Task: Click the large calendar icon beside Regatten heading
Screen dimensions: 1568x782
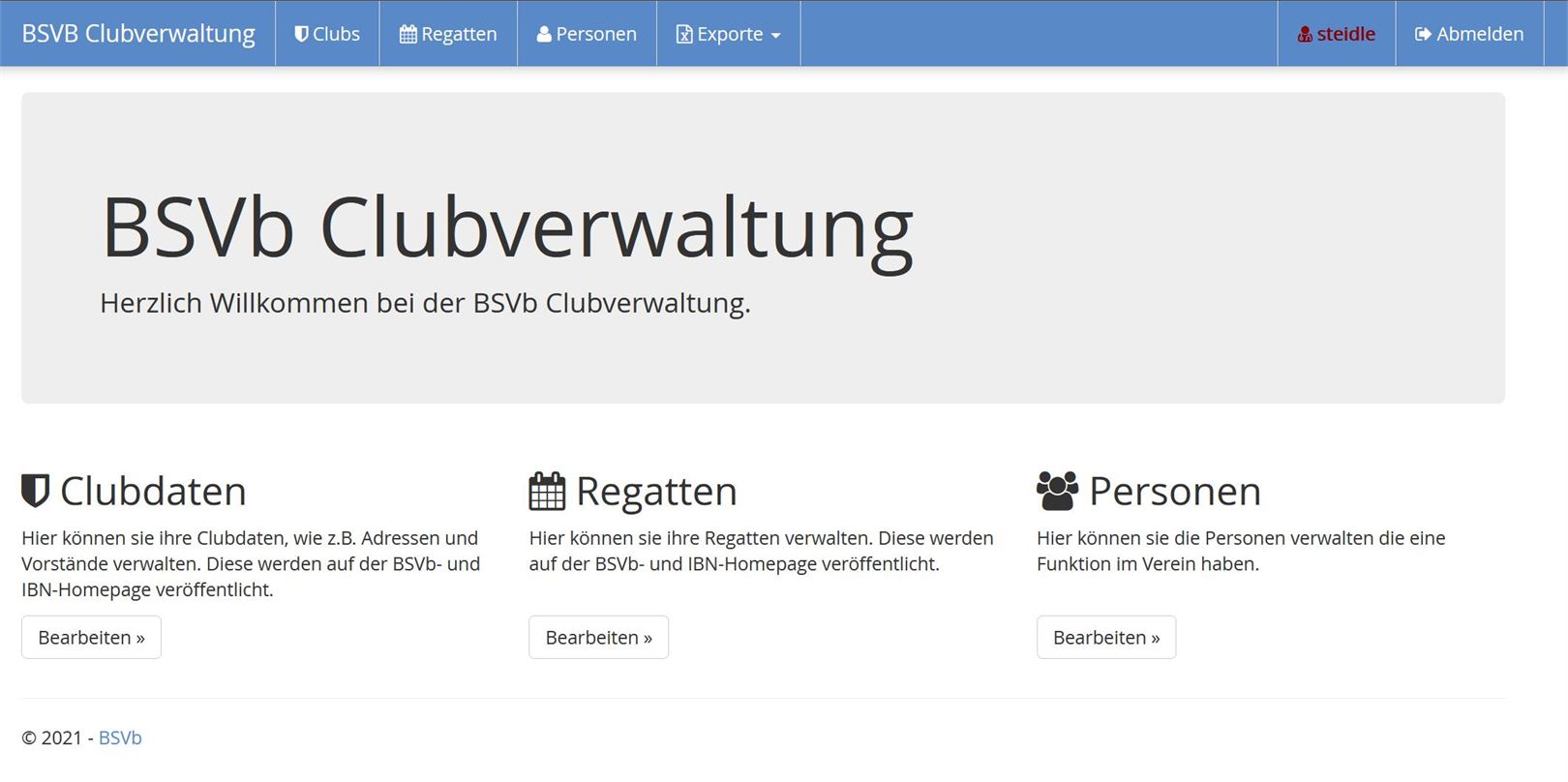Action: [x=547, y=491]
